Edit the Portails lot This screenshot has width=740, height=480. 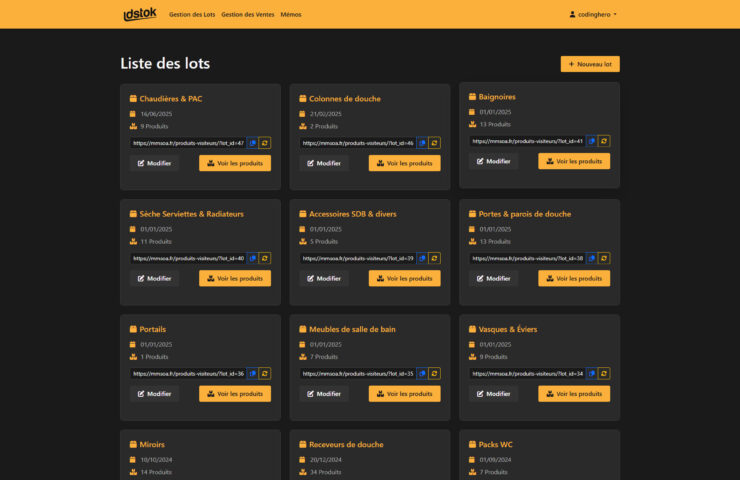(x=154, y=394)
